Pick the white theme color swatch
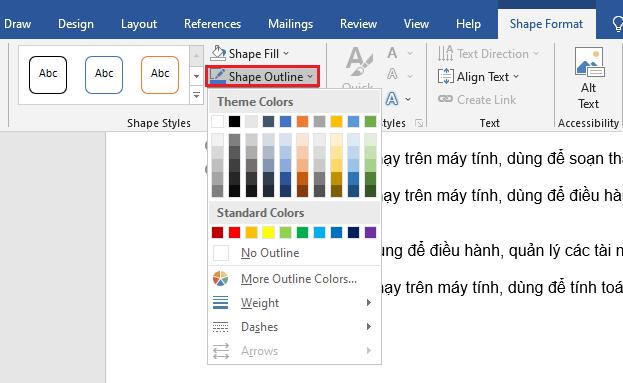This screenshot has height=383, width=623. (217, 121)
